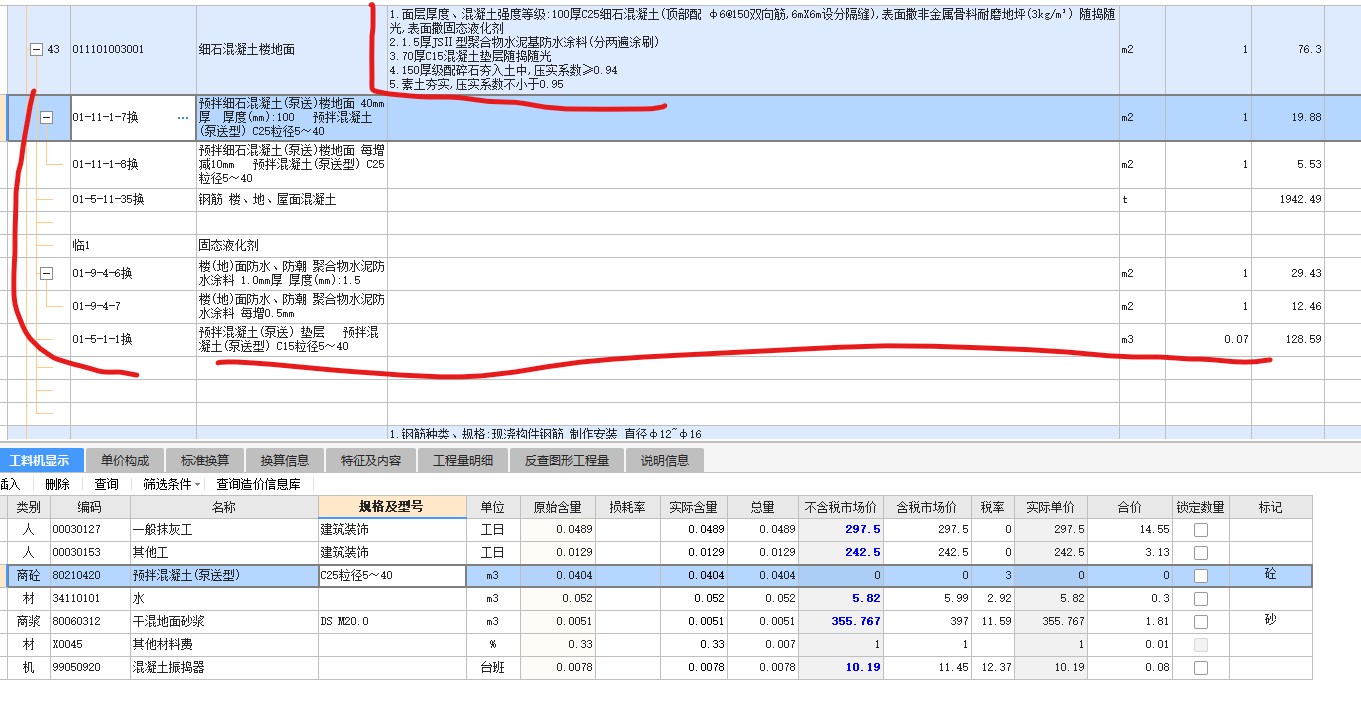
Task: Click the 锁定数量 column header
Action: tap(1200, 507)
